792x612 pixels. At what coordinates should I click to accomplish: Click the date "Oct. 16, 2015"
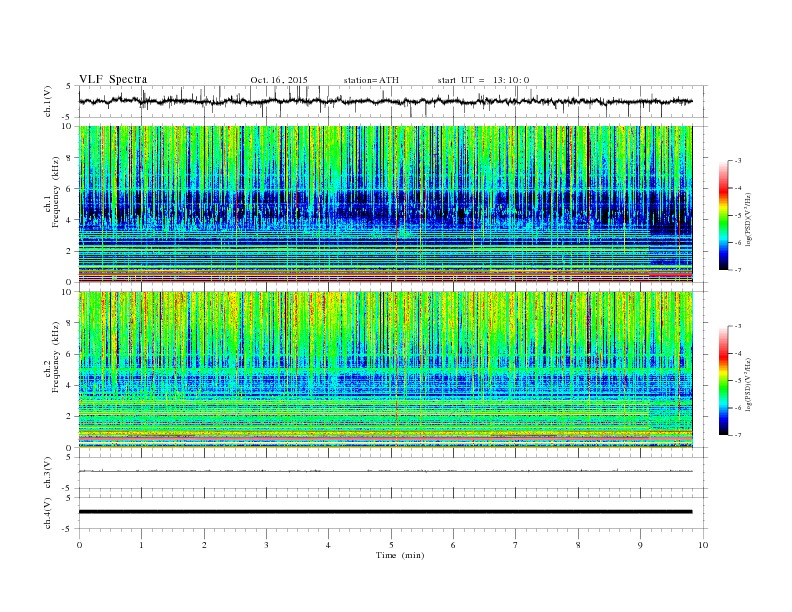point(279,80)
